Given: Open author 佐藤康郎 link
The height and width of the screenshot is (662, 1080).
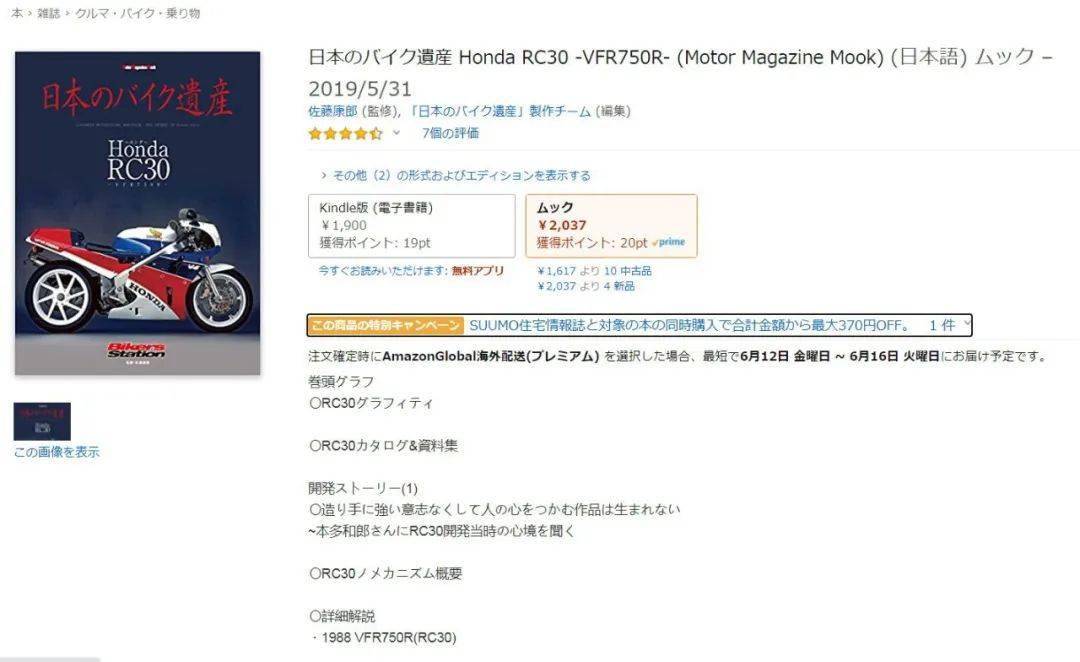Looking at the screenshot, I should 333,111.
